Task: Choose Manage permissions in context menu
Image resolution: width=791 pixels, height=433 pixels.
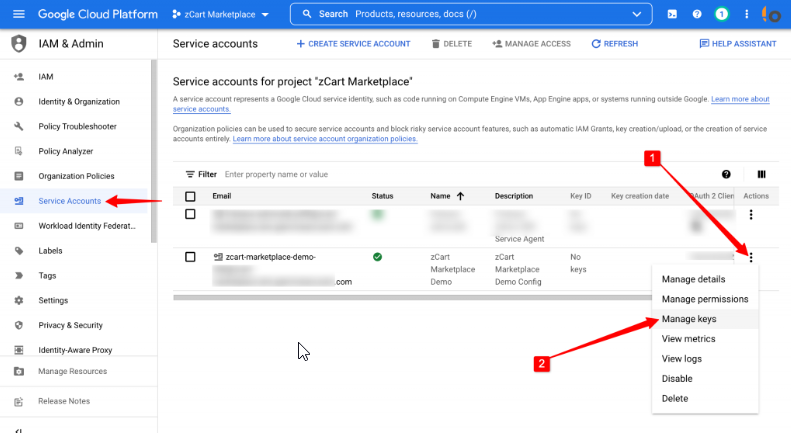Action: (704, 299)
